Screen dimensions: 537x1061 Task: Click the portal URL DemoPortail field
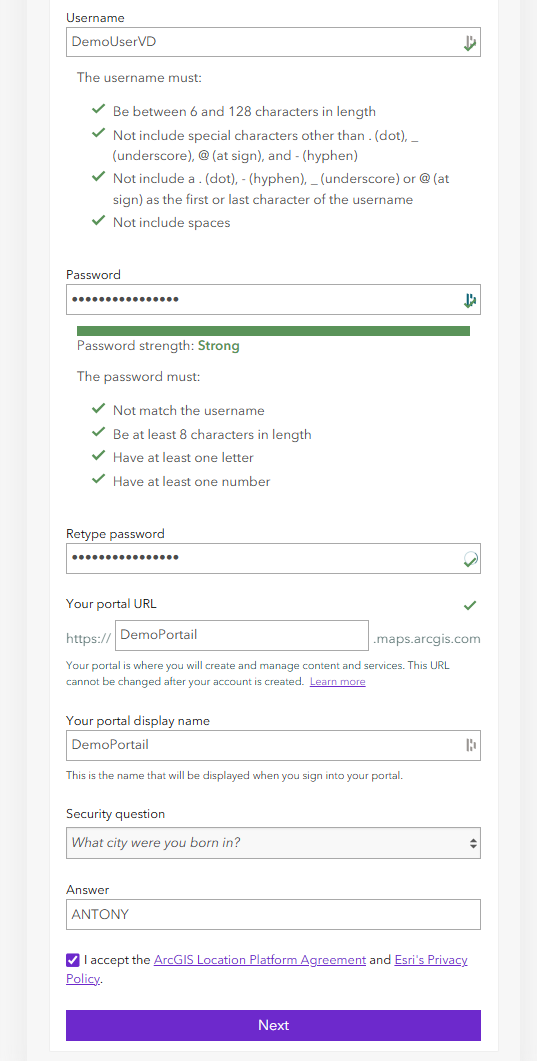242,635
